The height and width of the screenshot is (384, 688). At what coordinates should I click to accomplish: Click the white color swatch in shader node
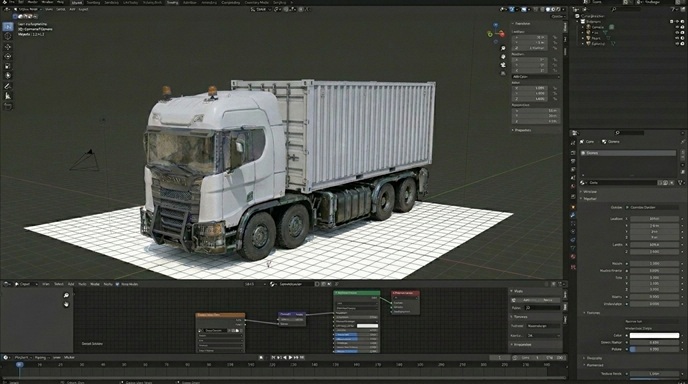coord(367,326)
